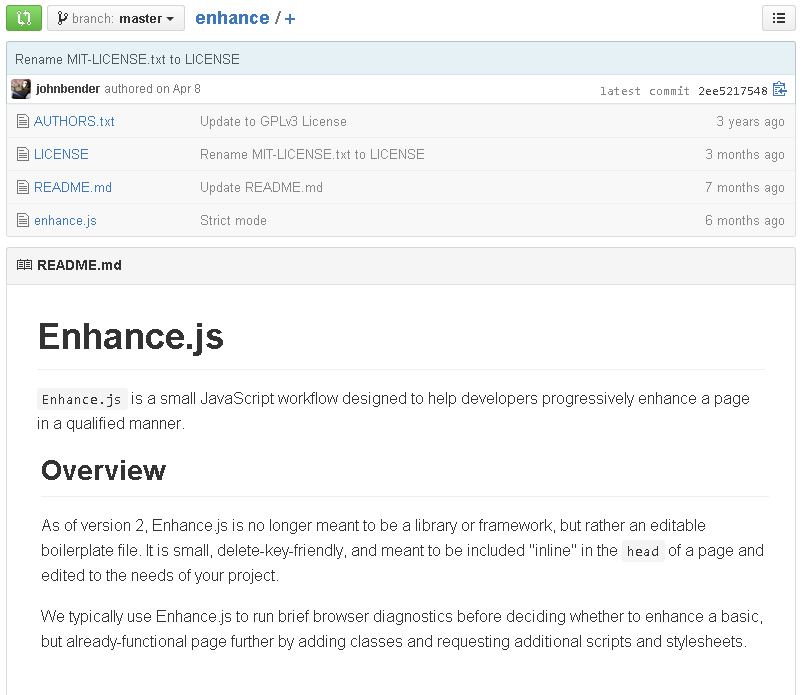This screenshot has width=803, height=695.
Task: Open the LICENSE file
Action: pyautogui.click(x=61, y=154)
